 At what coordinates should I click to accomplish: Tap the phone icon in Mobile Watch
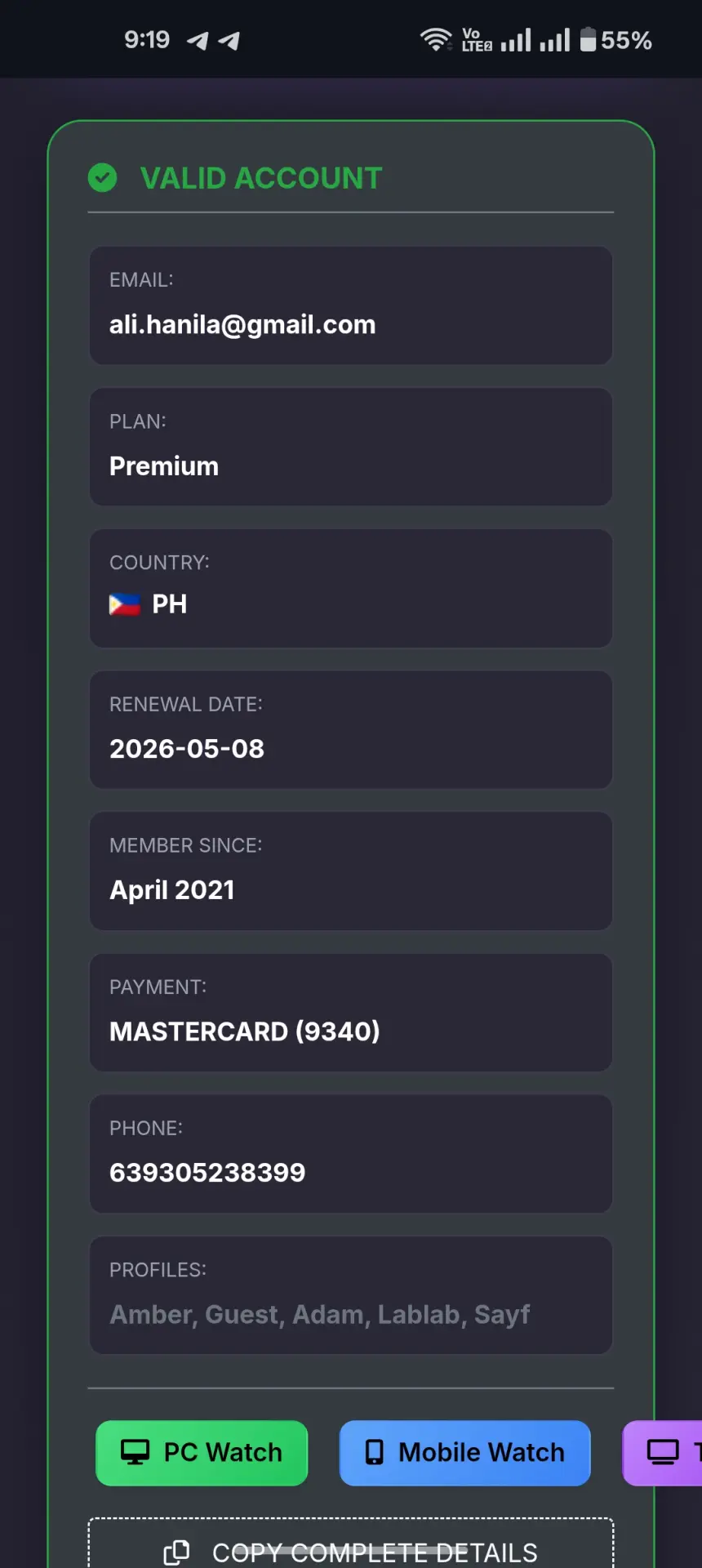pos(374,1452)
